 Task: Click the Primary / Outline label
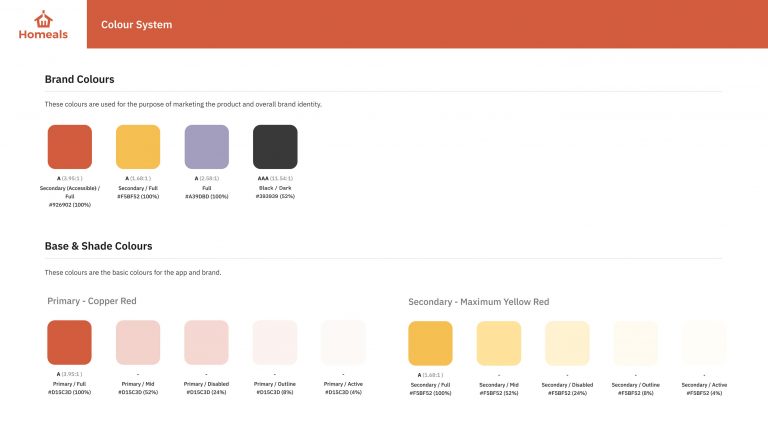pos(275,384)
